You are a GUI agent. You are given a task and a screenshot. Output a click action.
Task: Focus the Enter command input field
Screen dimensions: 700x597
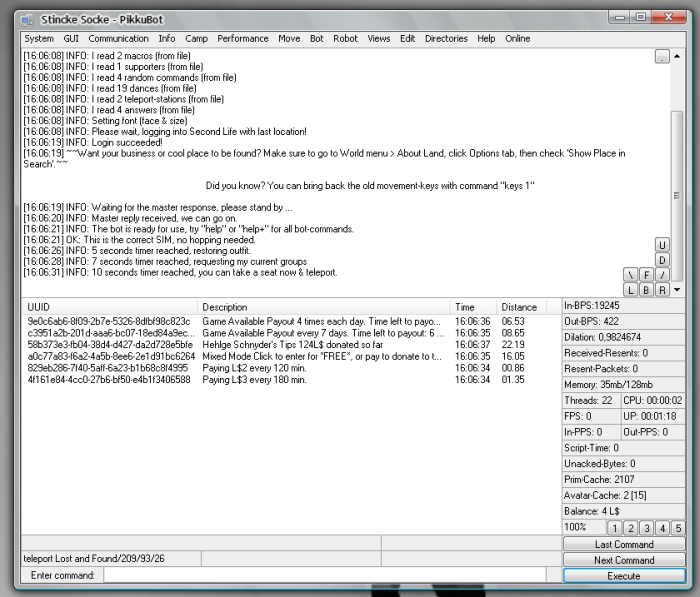click(x=330, y=576)
